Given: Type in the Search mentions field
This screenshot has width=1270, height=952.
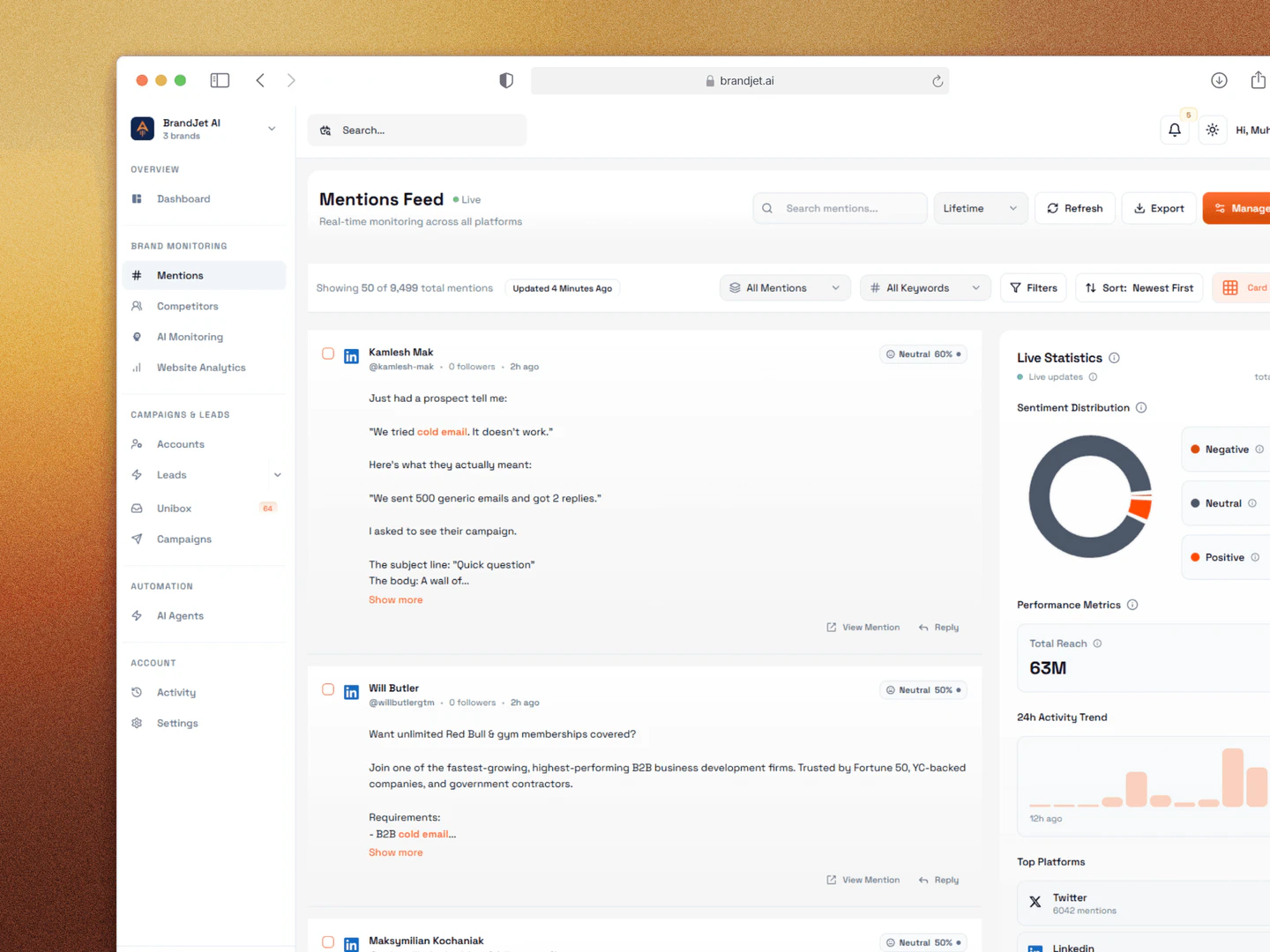Looking at the screenshot, I should coord(838,208).
